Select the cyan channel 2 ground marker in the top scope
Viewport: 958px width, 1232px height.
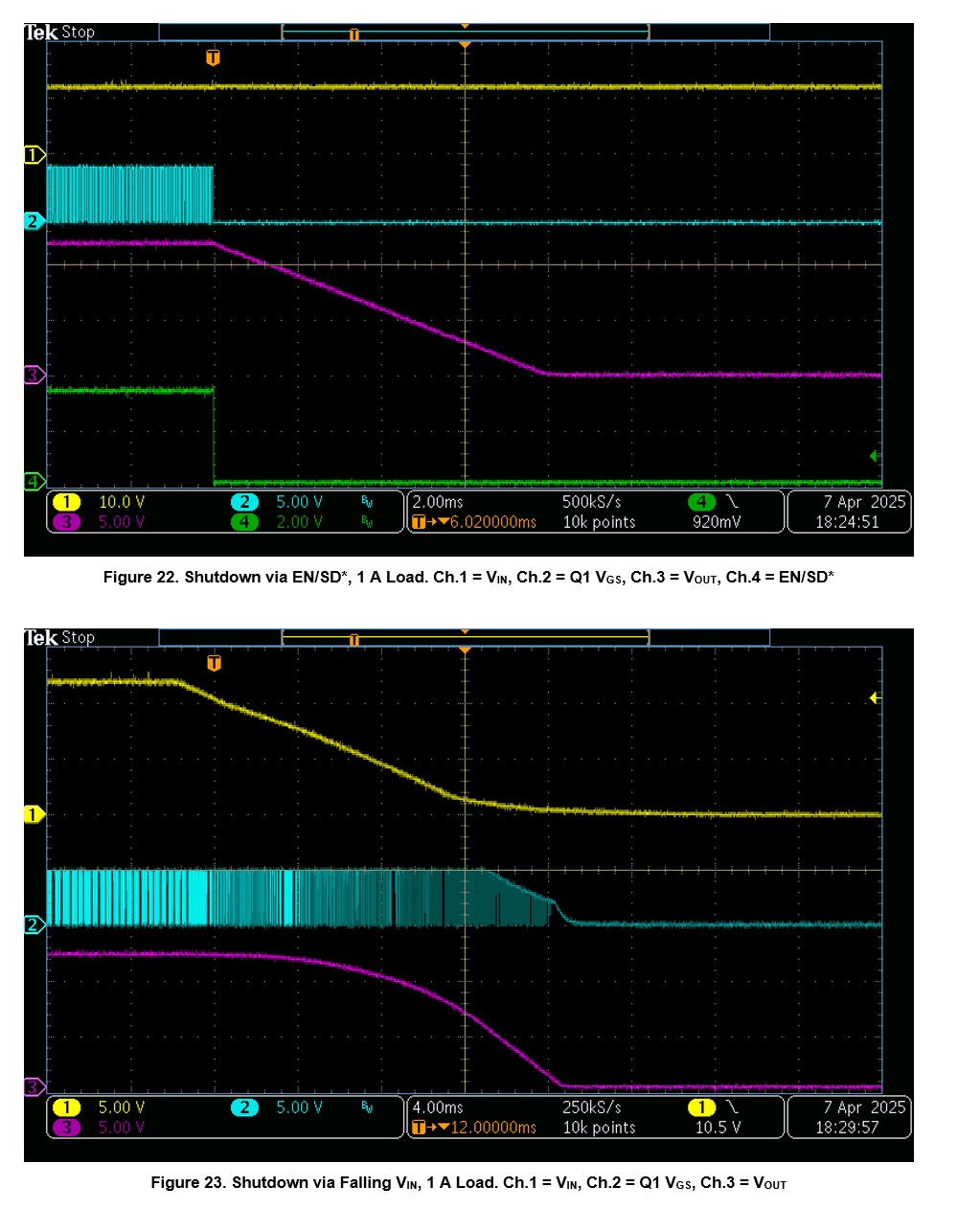coord(34,221)
